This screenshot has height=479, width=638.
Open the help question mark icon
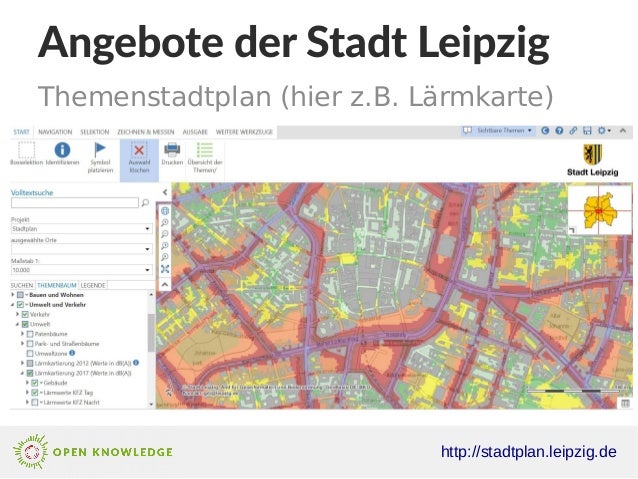[x=559, y=131]
